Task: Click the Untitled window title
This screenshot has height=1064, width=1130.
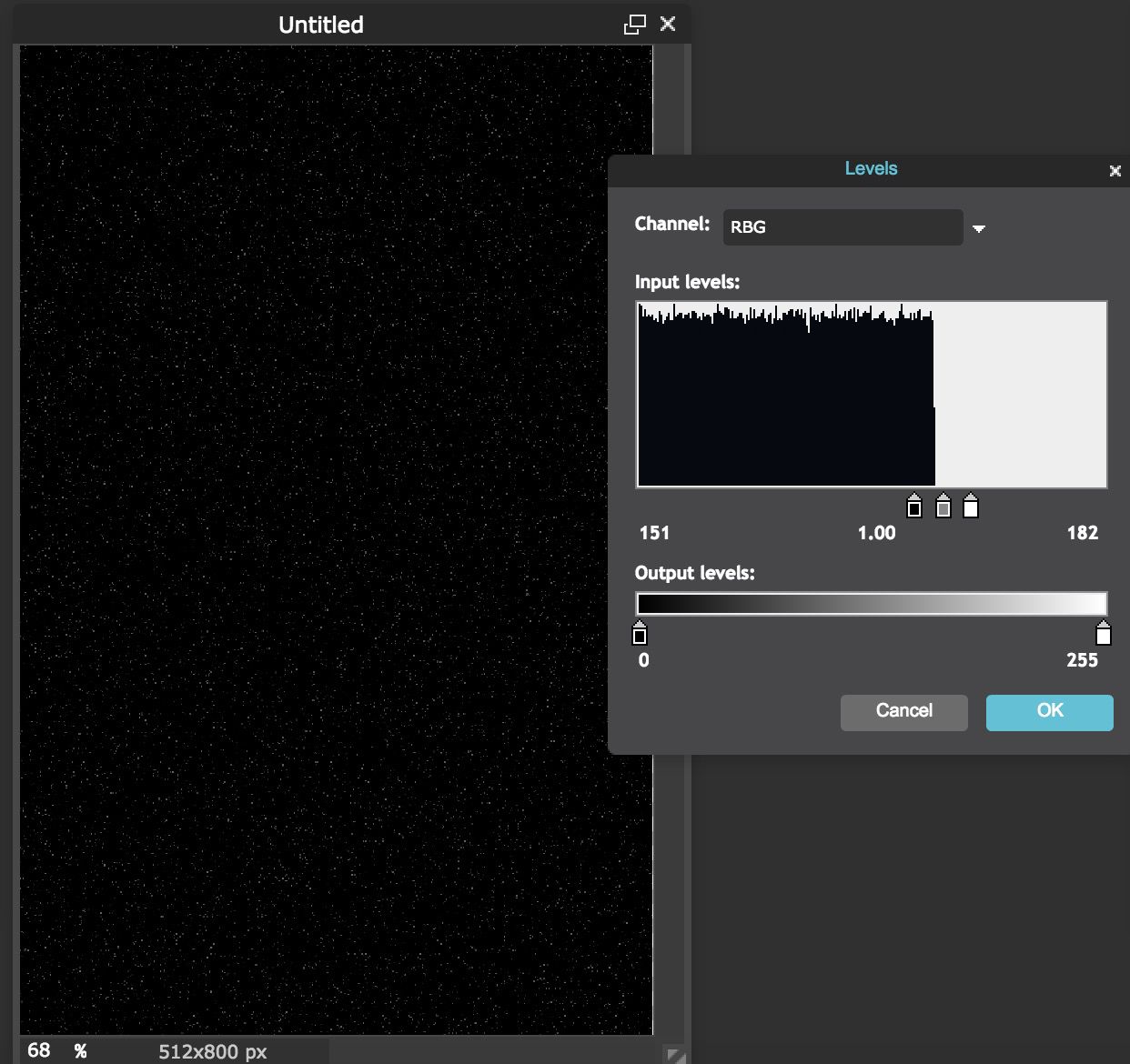Action: 321,25
